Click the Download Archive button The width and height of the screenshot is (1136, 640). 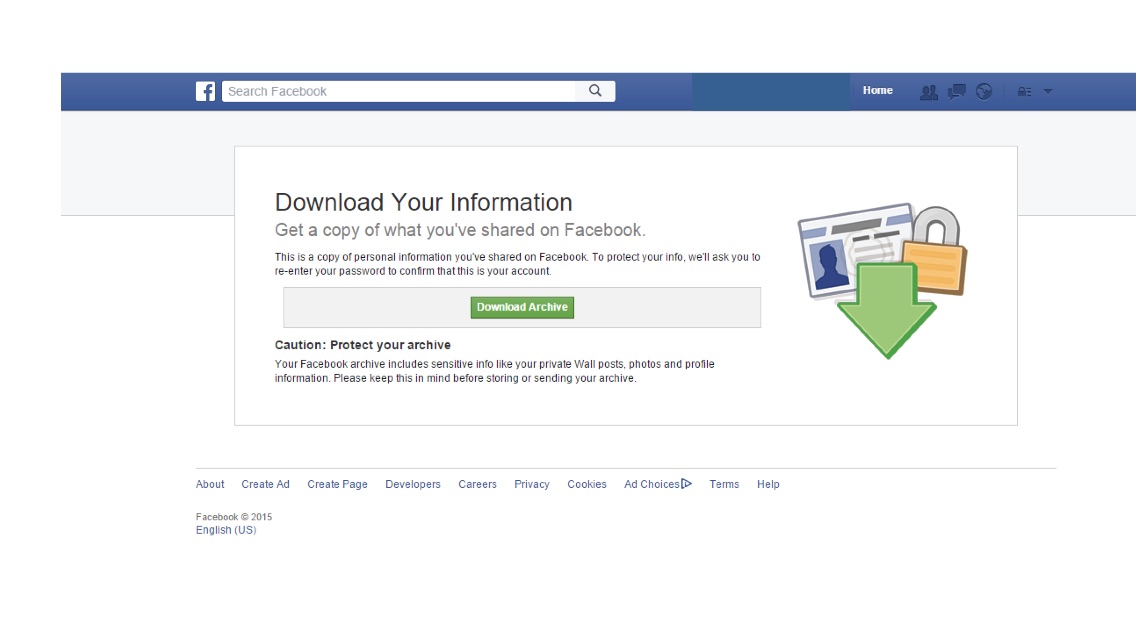pyautogui.click(x=522, y=307)
